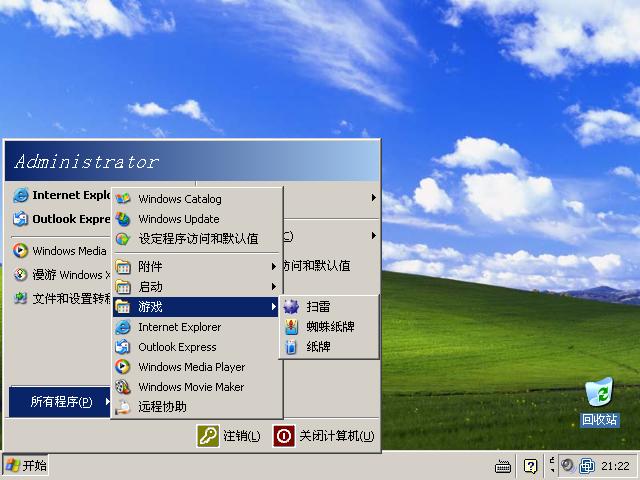Open the 回收站 recycle bin on desktop
Screen dimensions: 640x480
600,402
